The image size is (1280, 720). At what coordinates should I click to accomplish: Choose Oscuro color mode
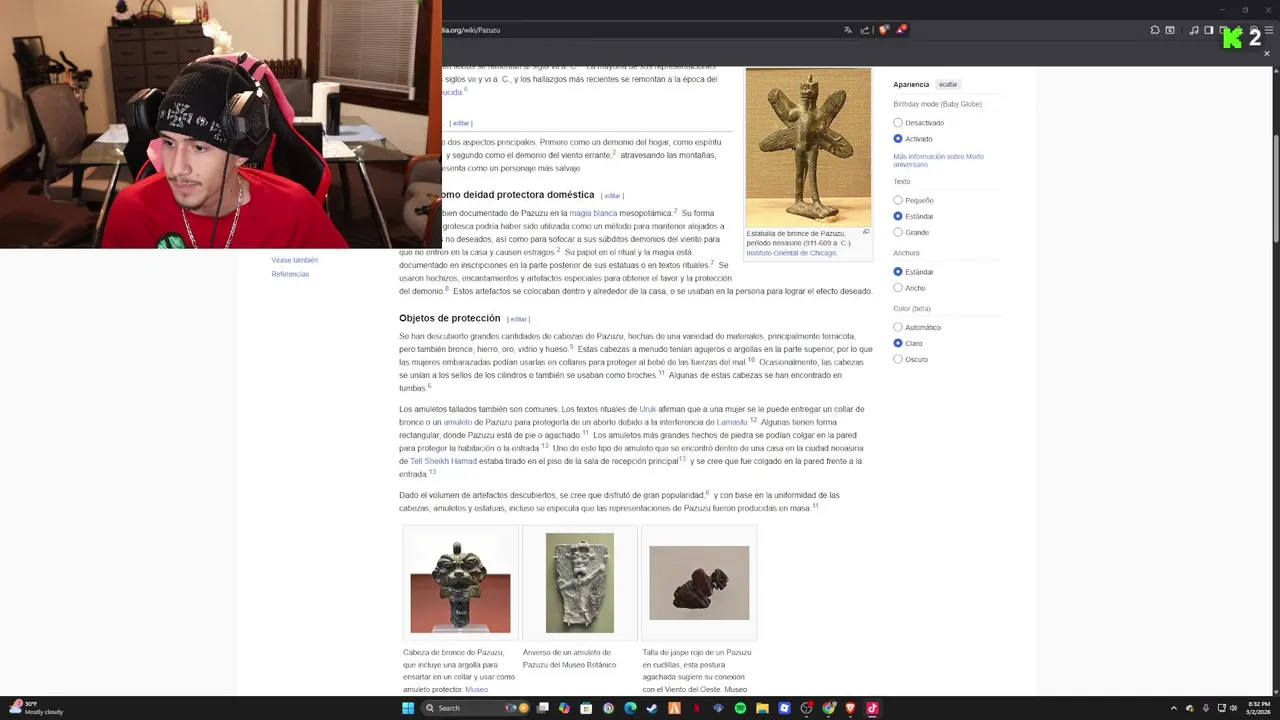[x=898, y=359]
